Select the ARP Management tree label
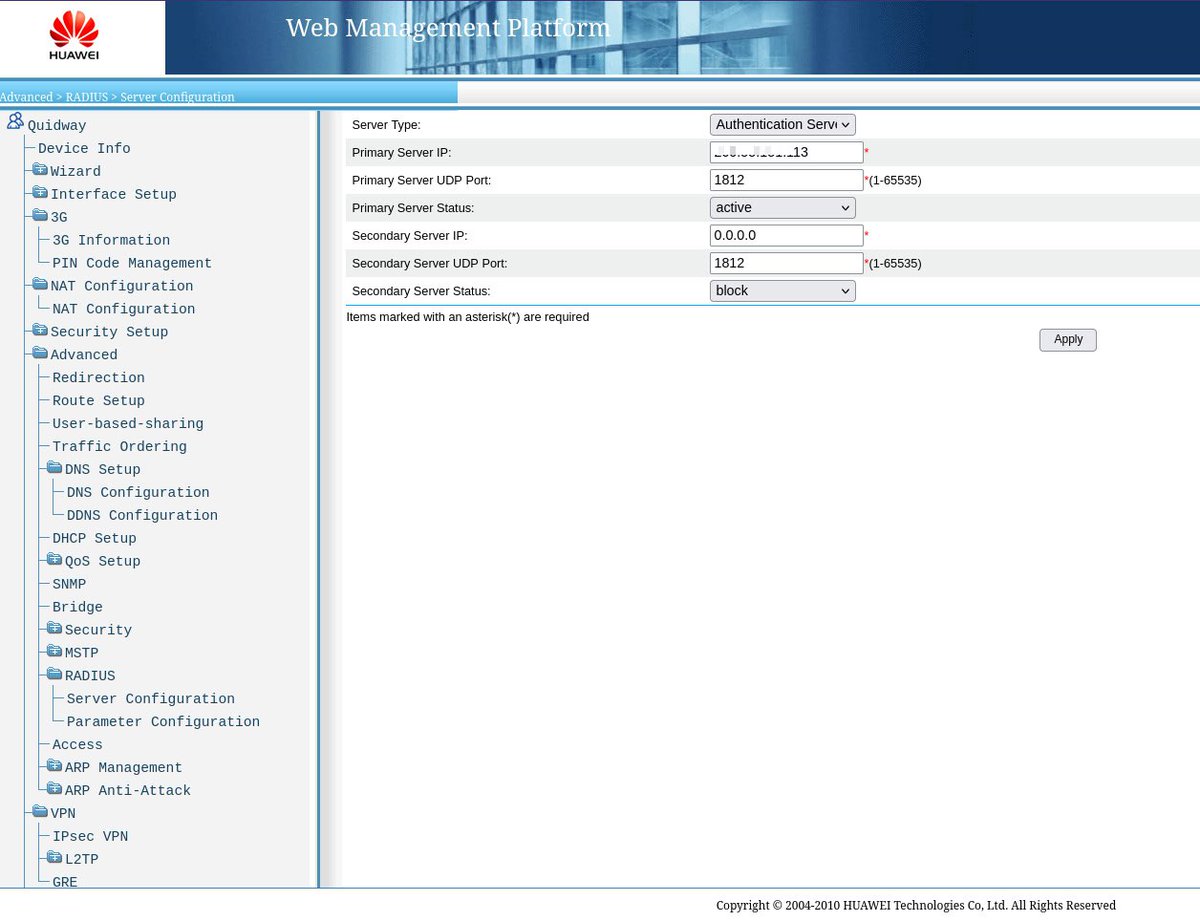 point(124,769)
